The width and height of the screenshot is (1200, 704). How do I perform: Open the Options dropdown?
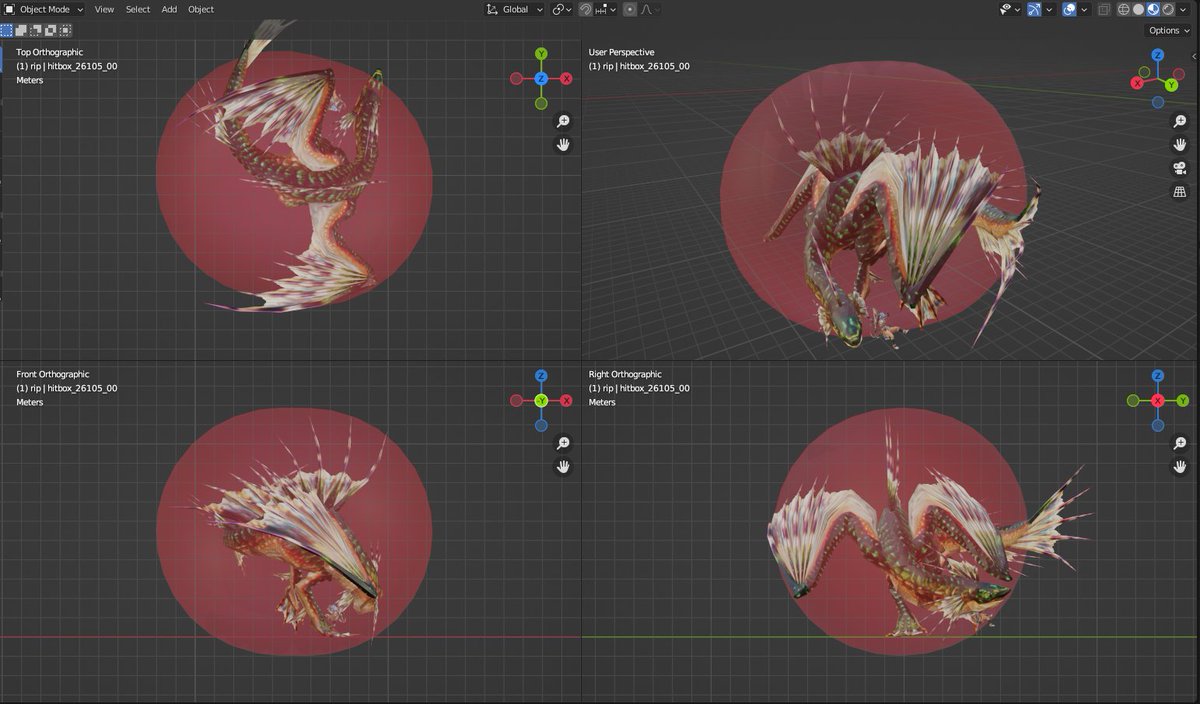pyautogui.click(x=1169, y=30)
